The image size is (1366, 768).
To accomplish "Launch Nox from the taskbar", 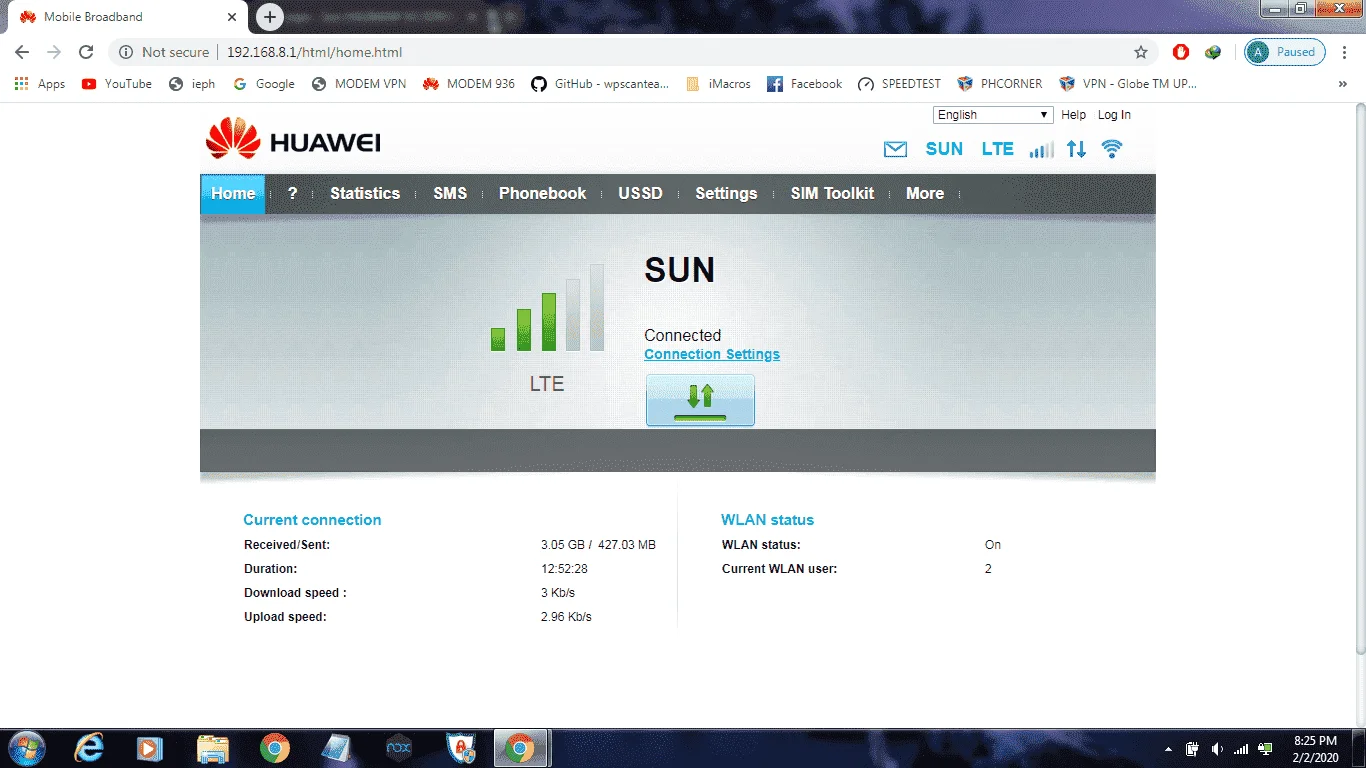I will [x=399, y=748].
